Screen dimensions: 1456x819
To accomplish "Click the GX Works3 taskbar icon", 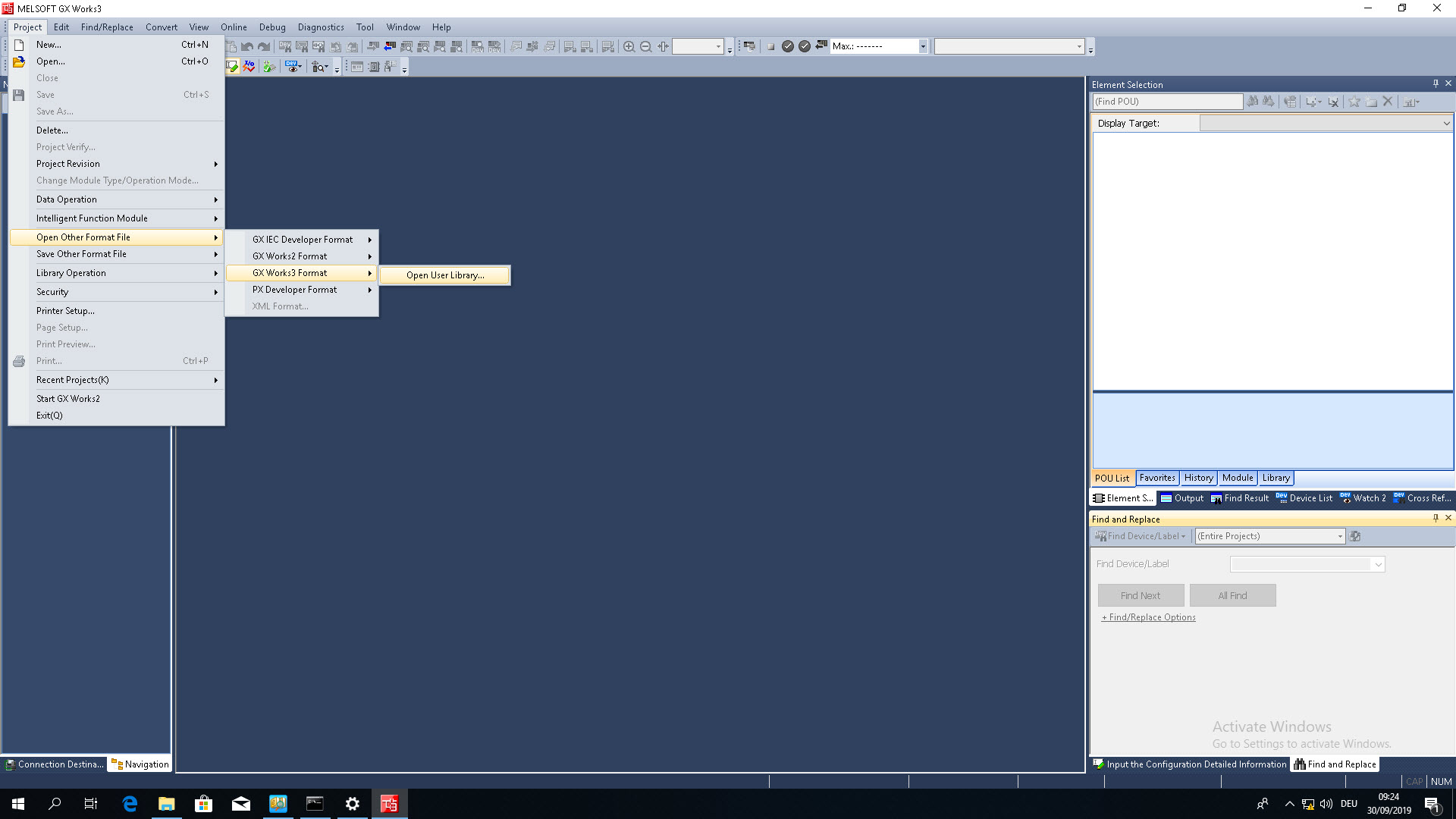I will coord(389,804).
